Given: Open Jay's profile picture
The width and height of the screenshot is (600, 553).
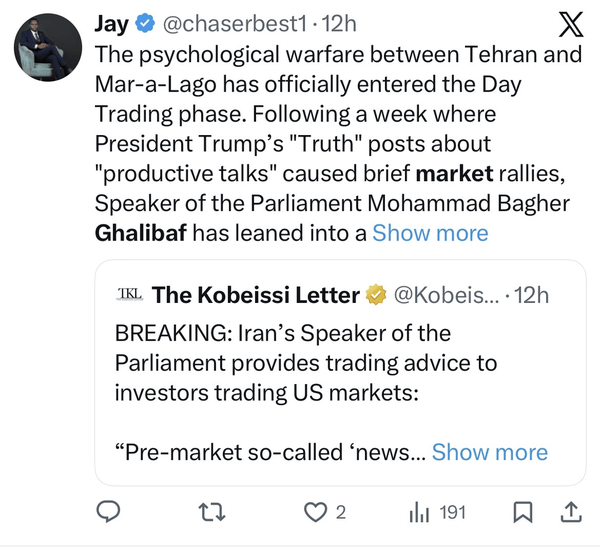Looking at the screenshot, I should tap(47, 47).
